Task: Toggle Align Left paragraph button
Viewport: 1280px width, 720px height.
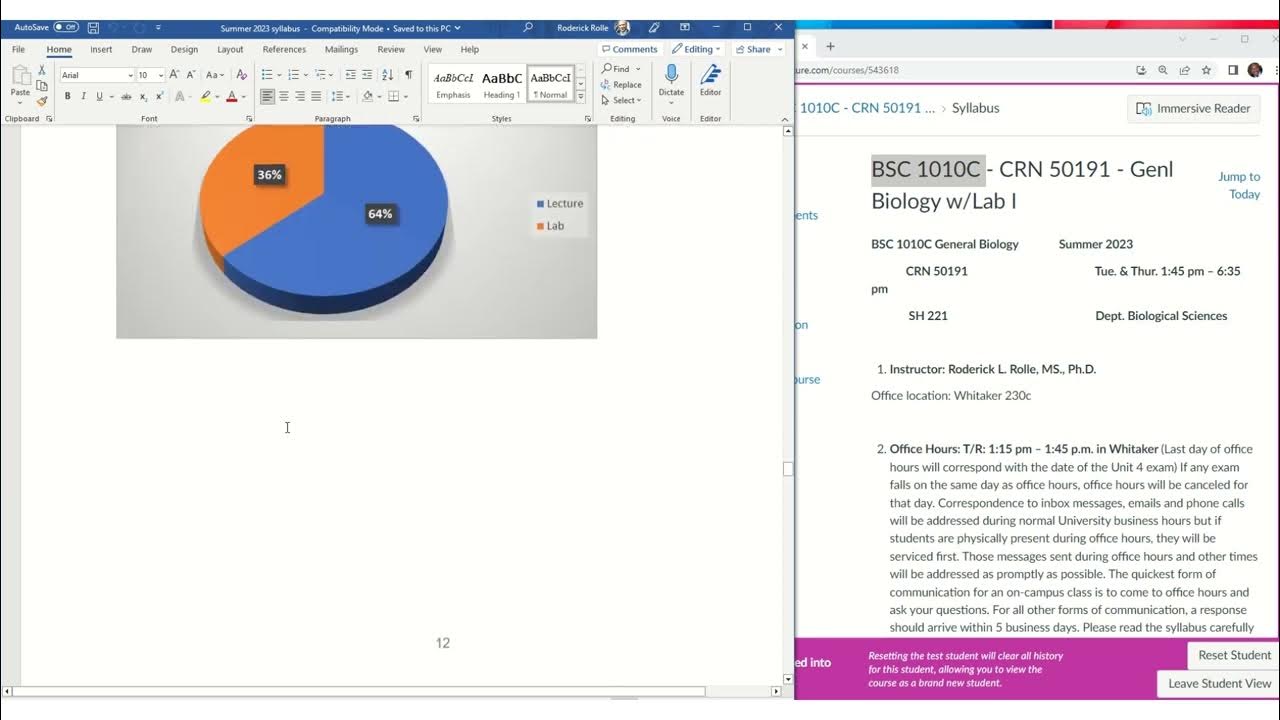Action: [x=267, y=96]
